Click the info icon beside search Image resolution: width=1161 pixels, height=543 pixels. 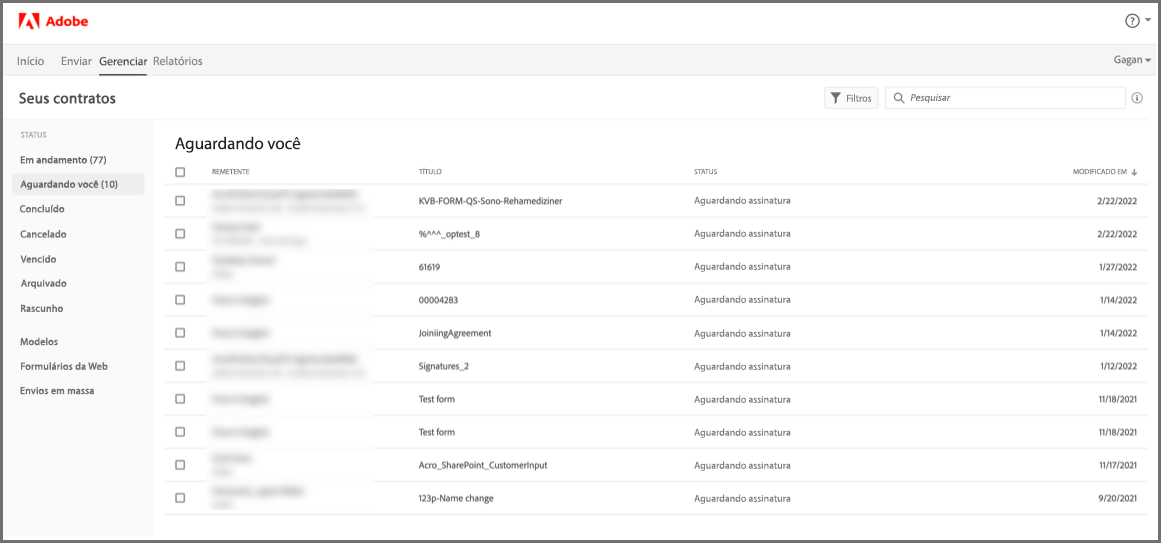click(1137, 98)
